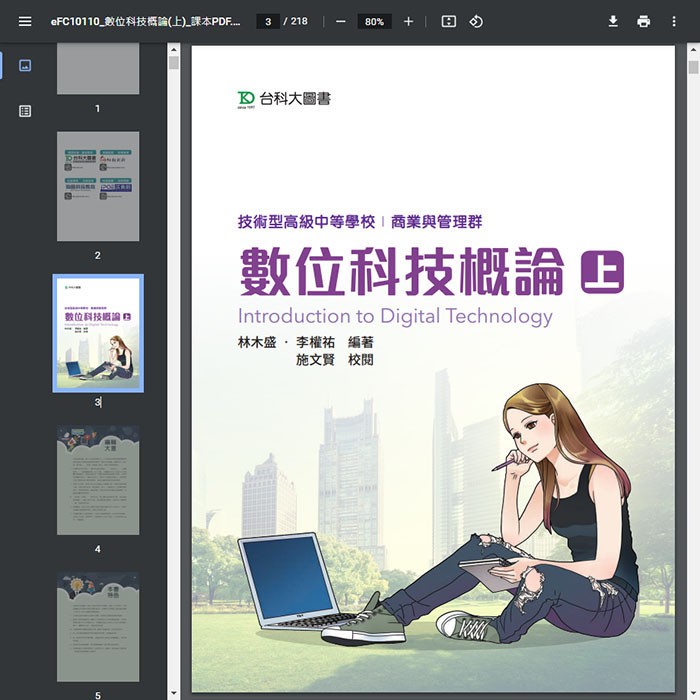Image resolution: width=700 pixels, height=700 pixels.
Task: Open page 4 thumbnail
Action: pos(98,480)
